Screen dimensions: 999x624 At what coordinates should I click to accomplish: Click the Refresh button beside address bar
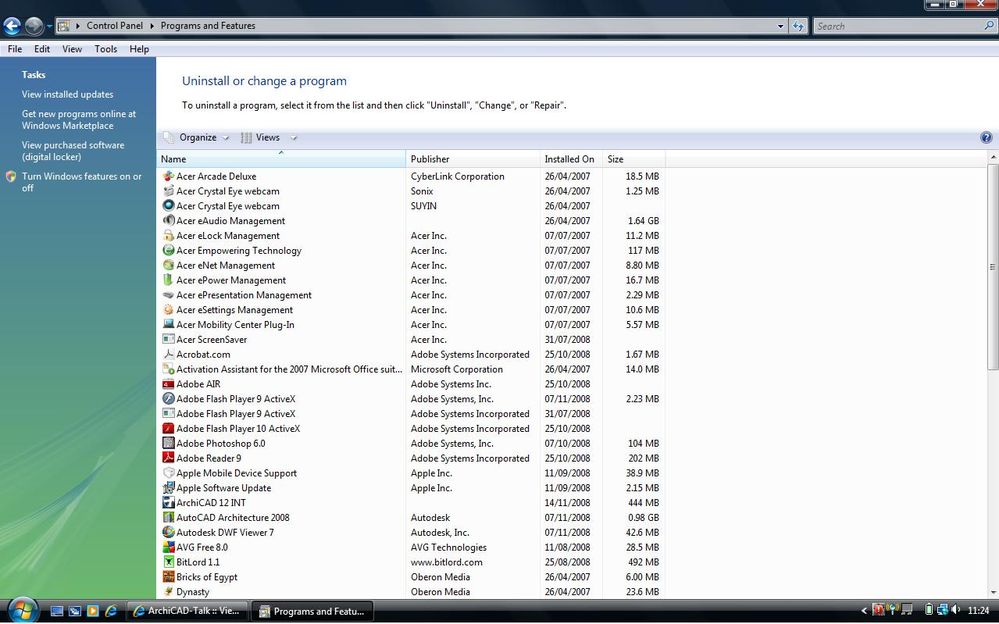tap(798, 26)
